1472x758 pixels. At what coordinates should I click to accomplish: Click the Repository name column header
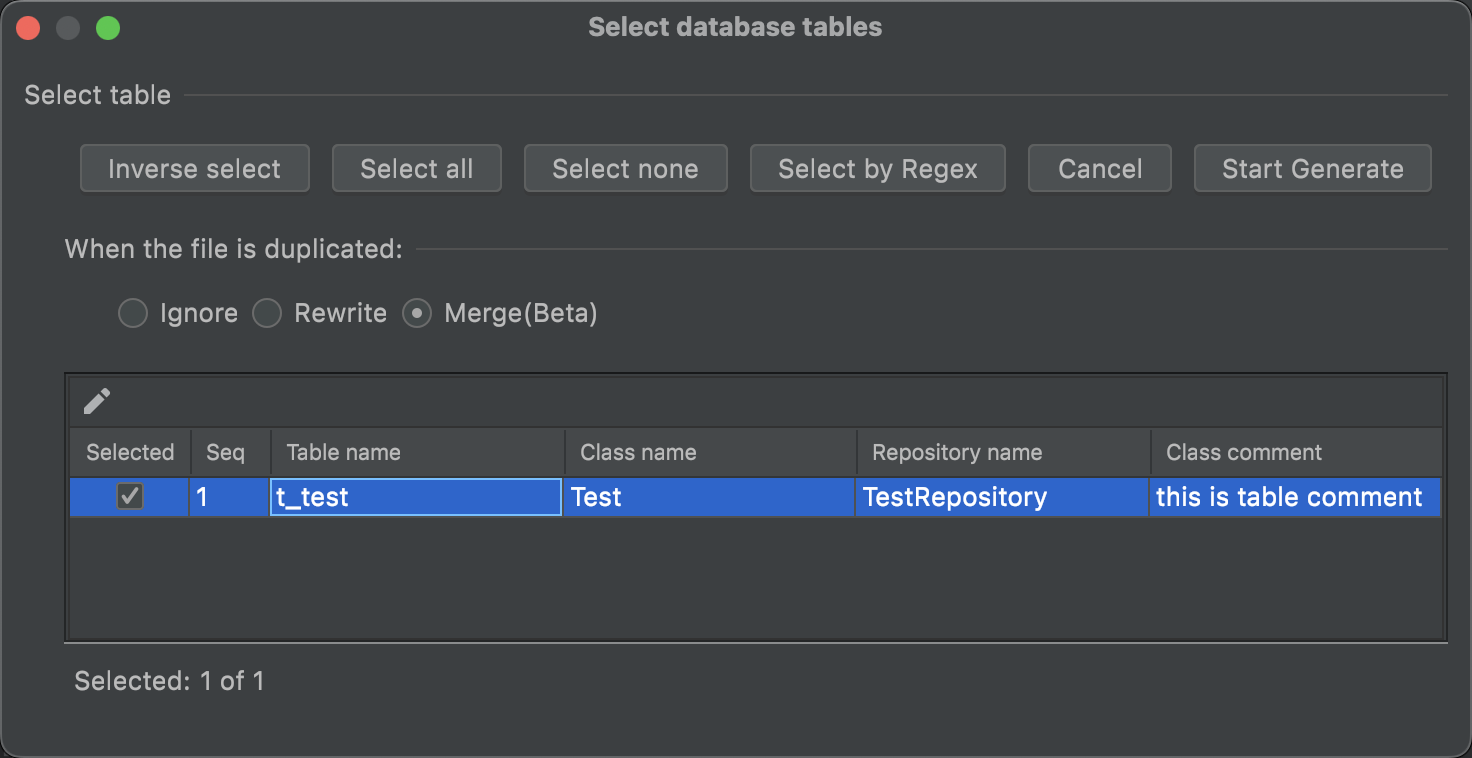coord(1003,452)
